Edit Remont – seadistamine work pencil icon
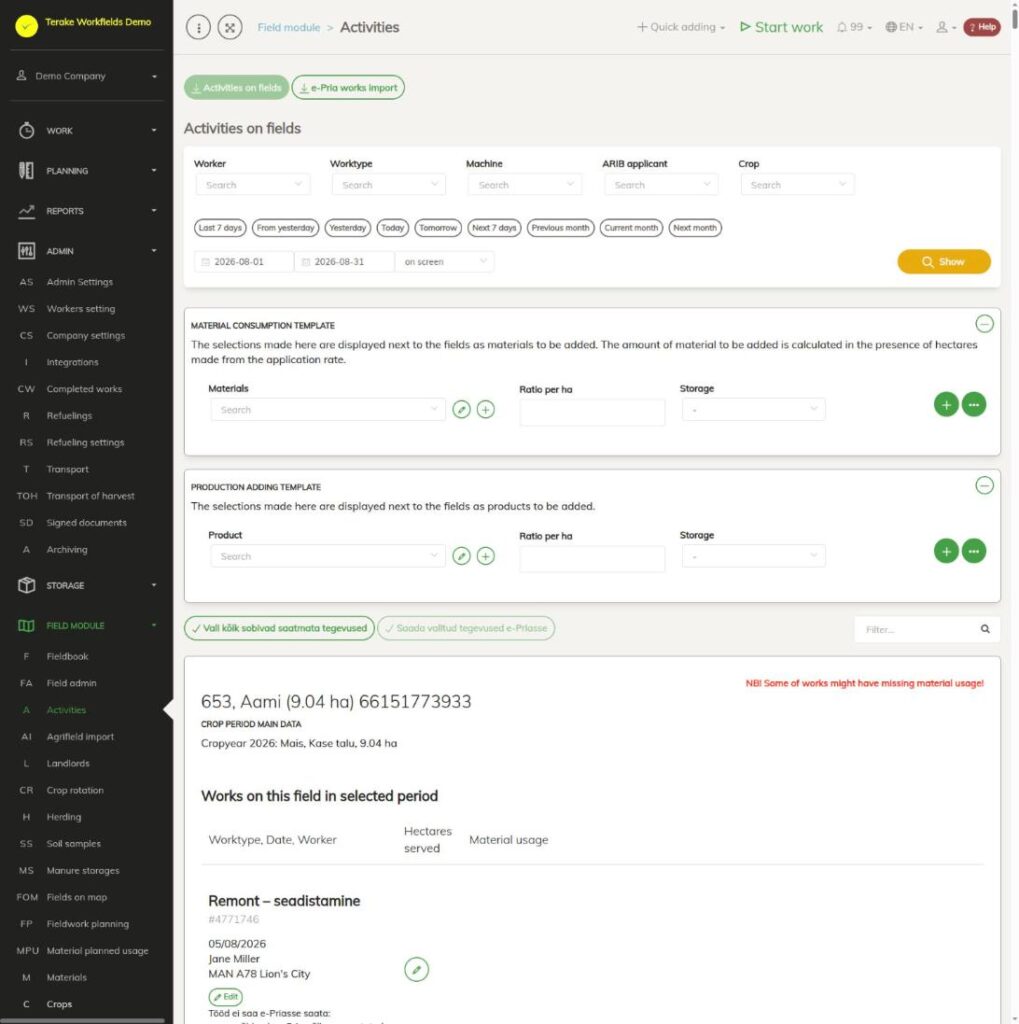The height and width of the screenshot is (1024, 1019). pyautogui.click(x=416, y=969)
